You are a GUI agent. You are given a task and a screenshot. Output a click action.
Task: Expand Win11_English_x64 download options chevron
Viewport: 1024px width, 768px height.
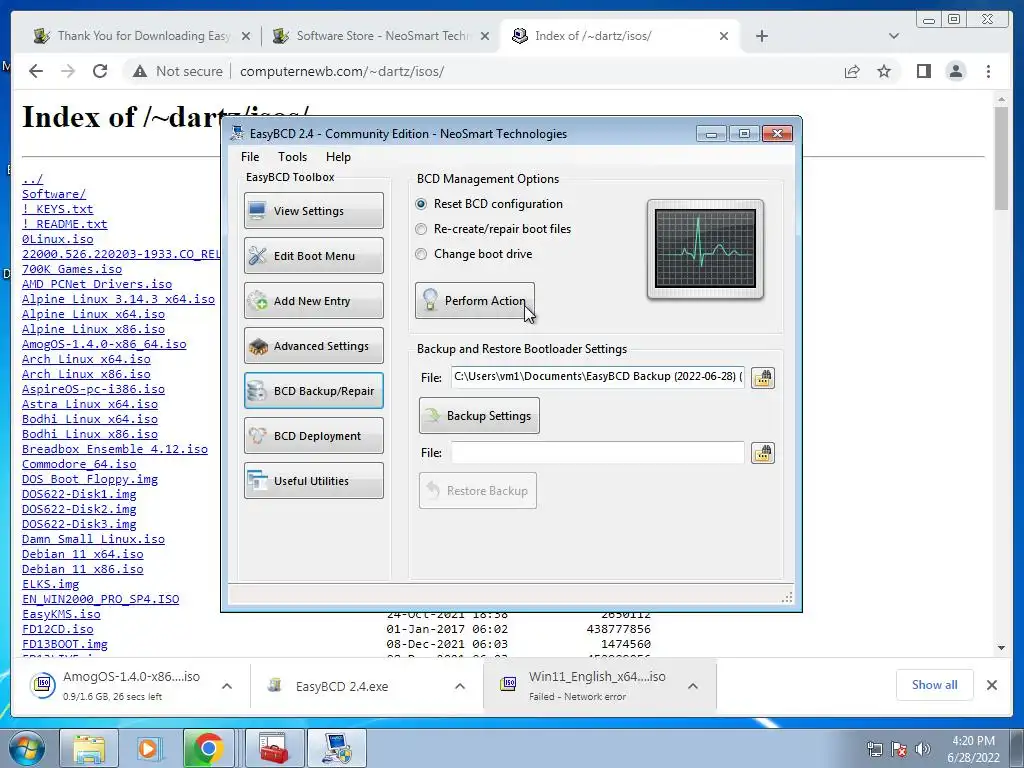point(693,686)
